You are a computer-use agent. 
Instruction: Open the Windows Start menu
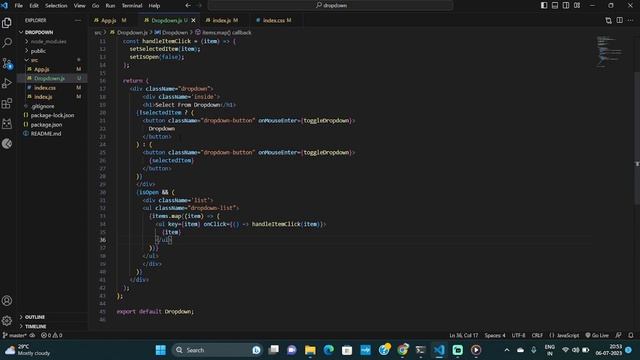pos(161,350)
